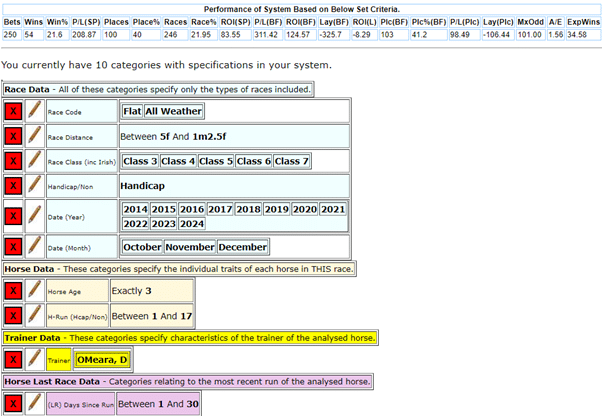This screenshot has width=602, height=416.
Task: Click the December month tag
Action: (243, 247)
